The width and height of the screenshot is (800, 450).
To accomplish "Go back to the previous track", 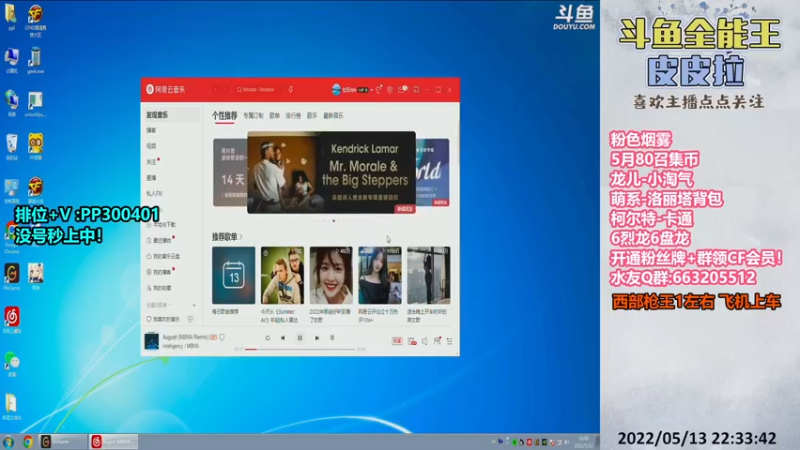I will tap(283, 338).
